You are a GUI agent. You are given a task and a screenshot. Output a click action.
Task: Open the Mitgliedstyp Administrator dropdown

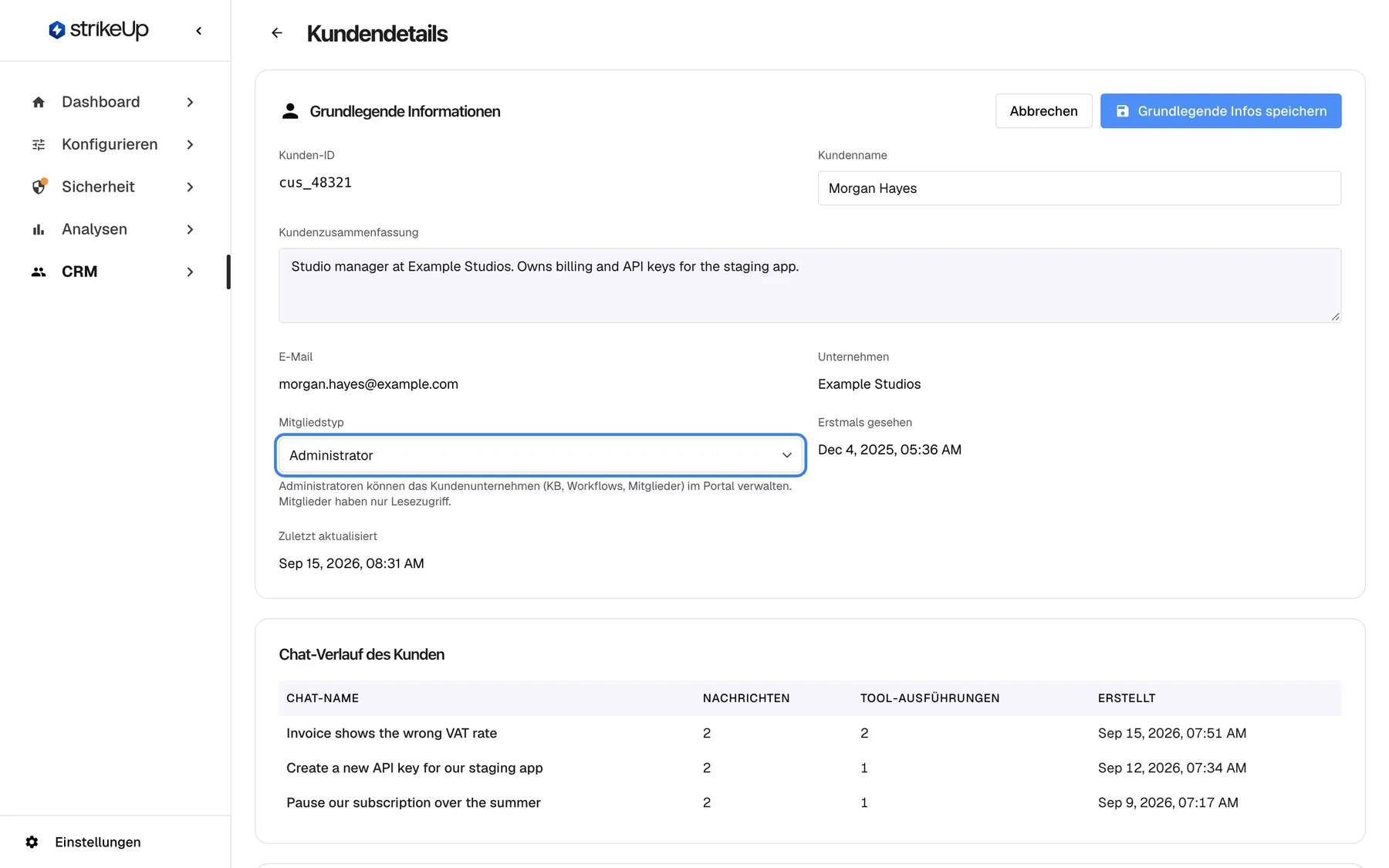(x=540, y=455)
